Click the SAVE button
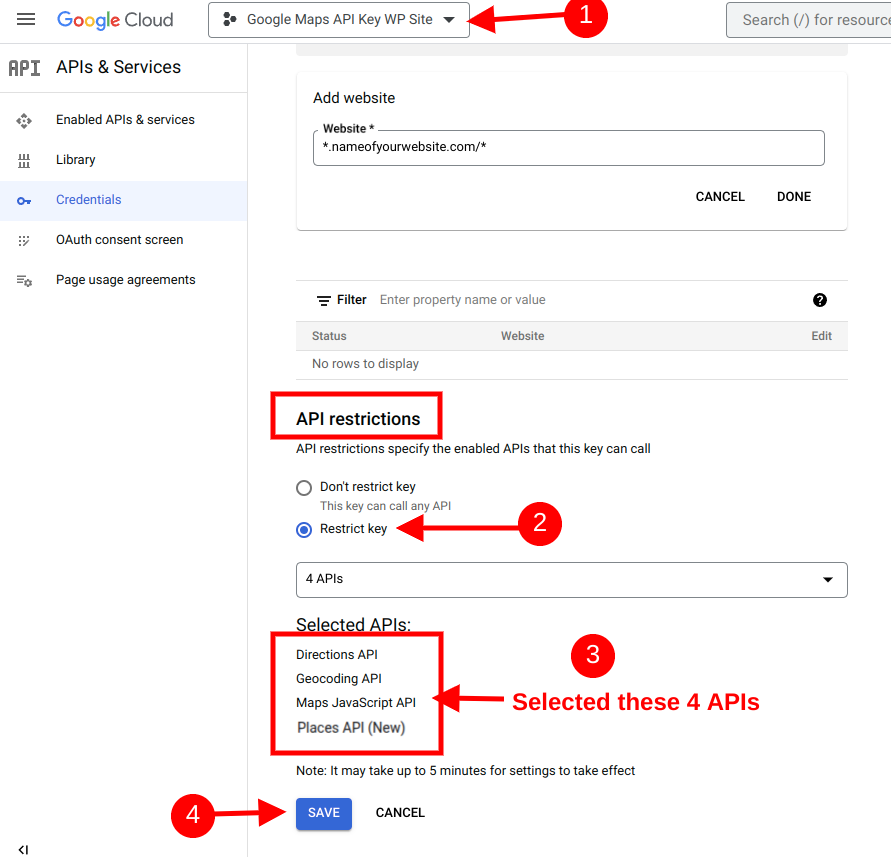 point(323,813)
